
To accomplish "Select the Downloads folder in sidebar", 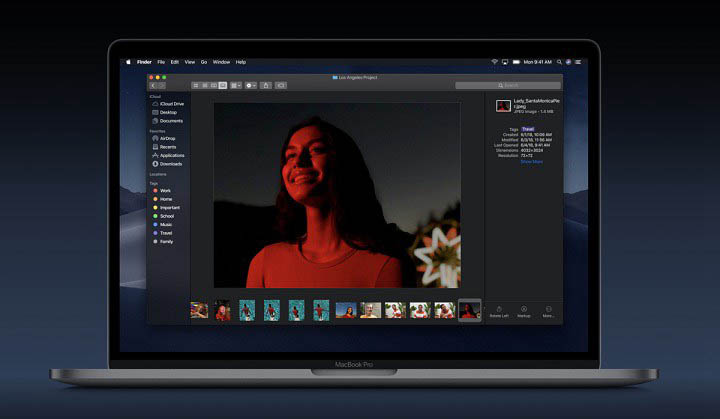I will (x=170, y=164).
